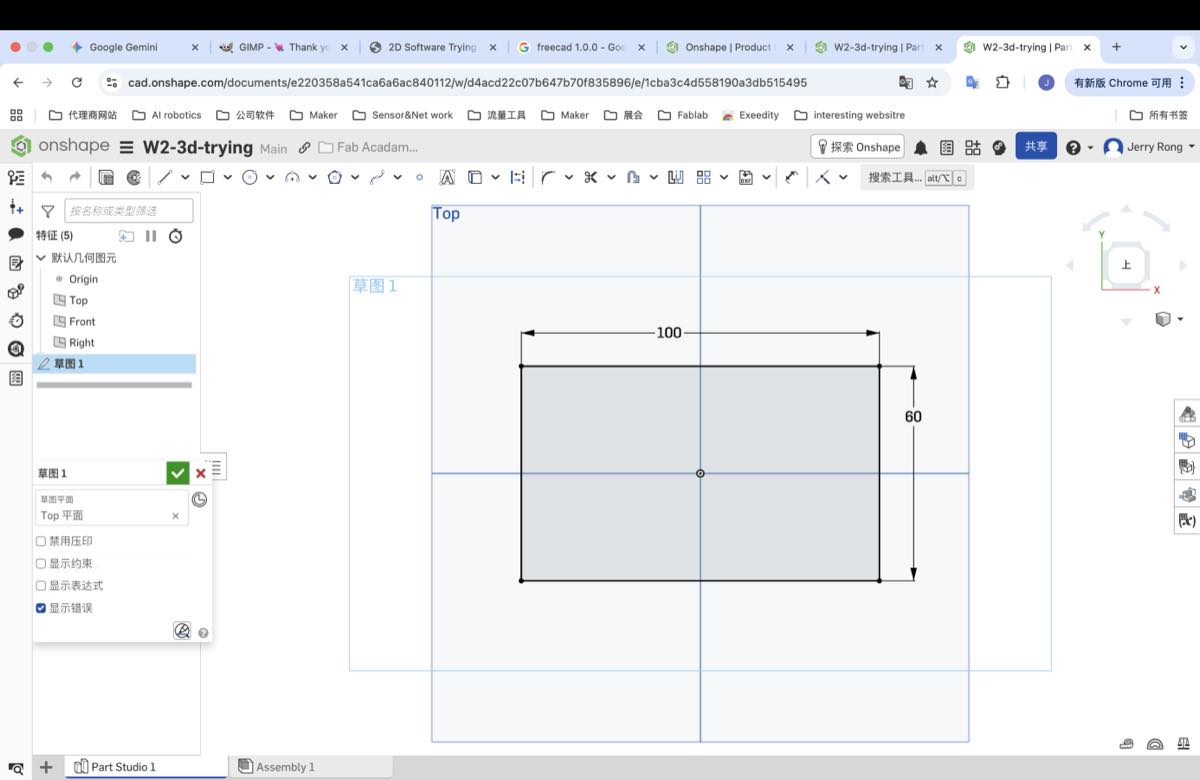Enable the 显示表达式 checkbox

click(41, 585)
